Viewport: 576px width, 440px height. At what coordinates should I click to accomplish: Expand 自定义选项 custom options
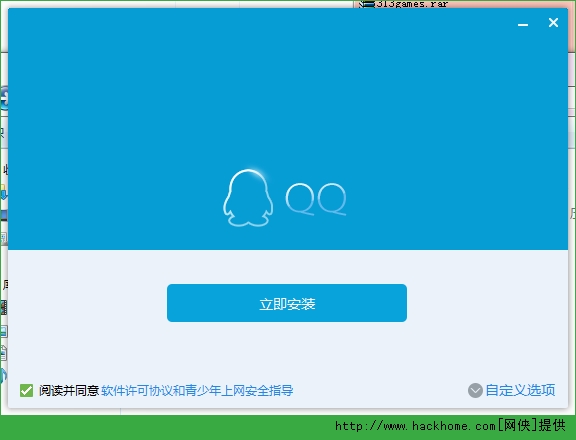520,390
